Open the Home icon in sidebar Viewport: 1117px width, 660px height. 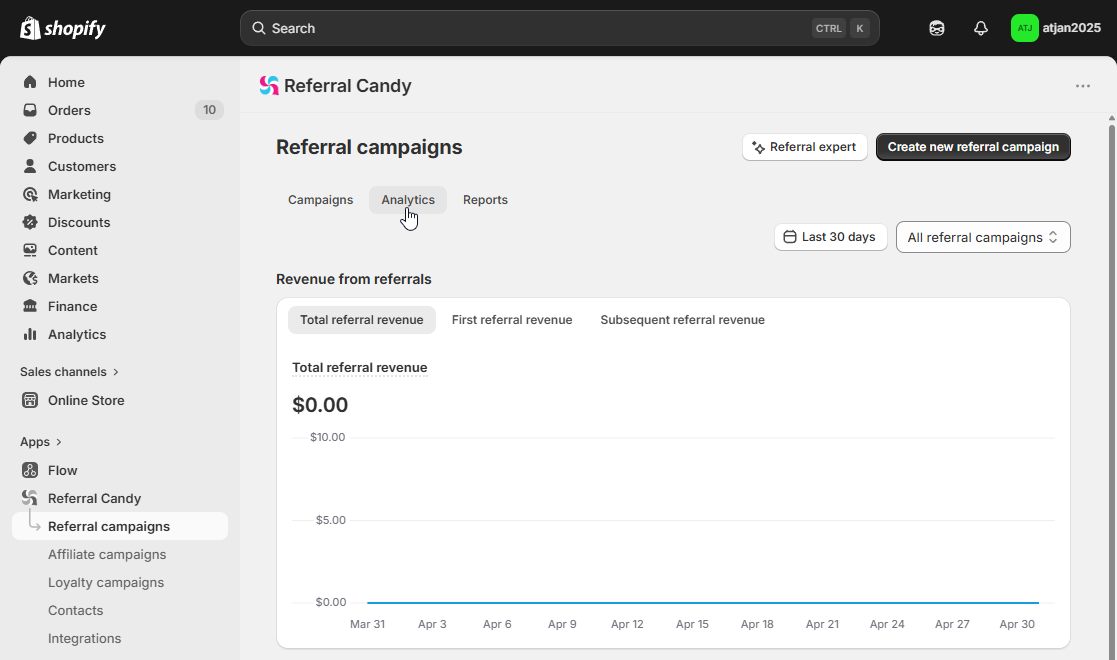pos(30,82)
